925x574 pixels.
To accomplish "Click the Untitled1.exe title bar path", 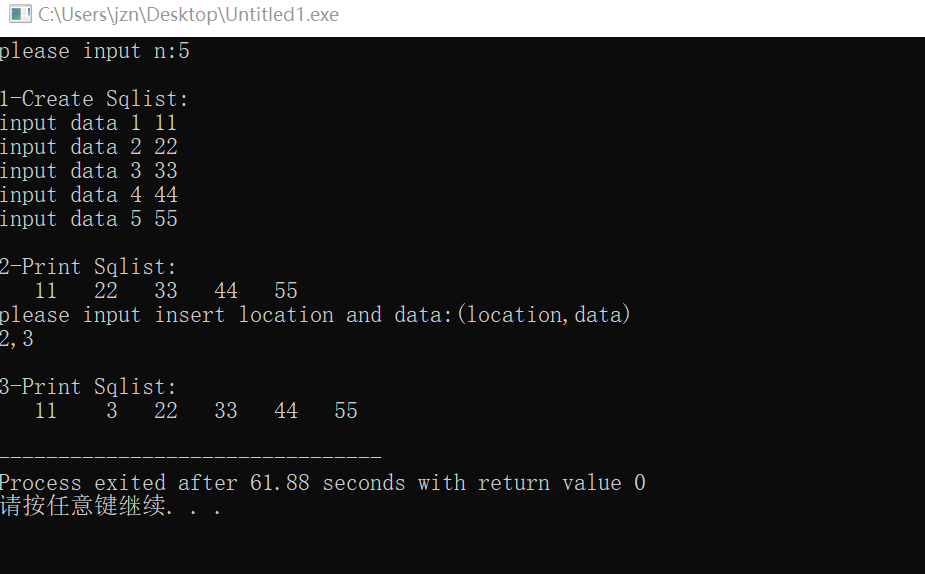I will (188, 14).
